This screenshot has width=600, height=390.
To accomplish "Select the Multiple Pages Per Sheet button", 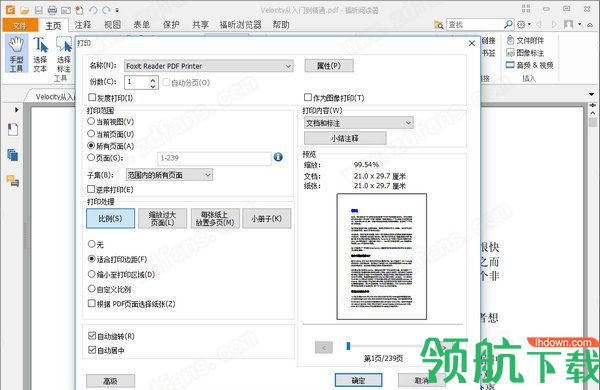I will [x=215, y=219].
